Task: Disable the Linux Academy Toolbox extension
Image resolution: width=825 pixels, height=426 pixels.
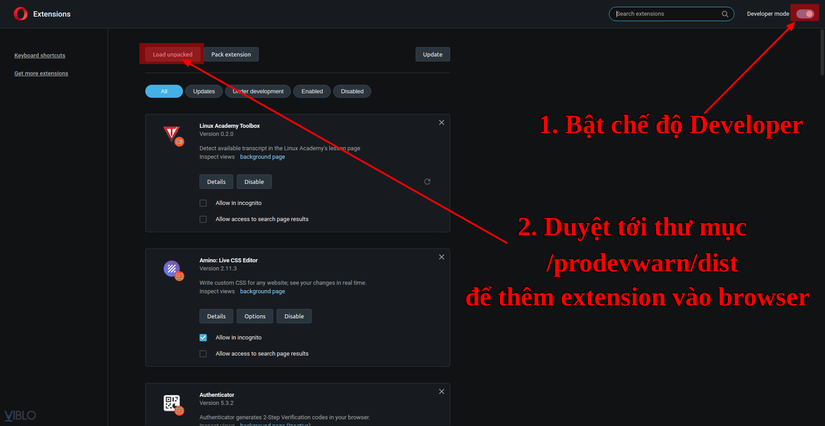Action: (x=254, y=181)
